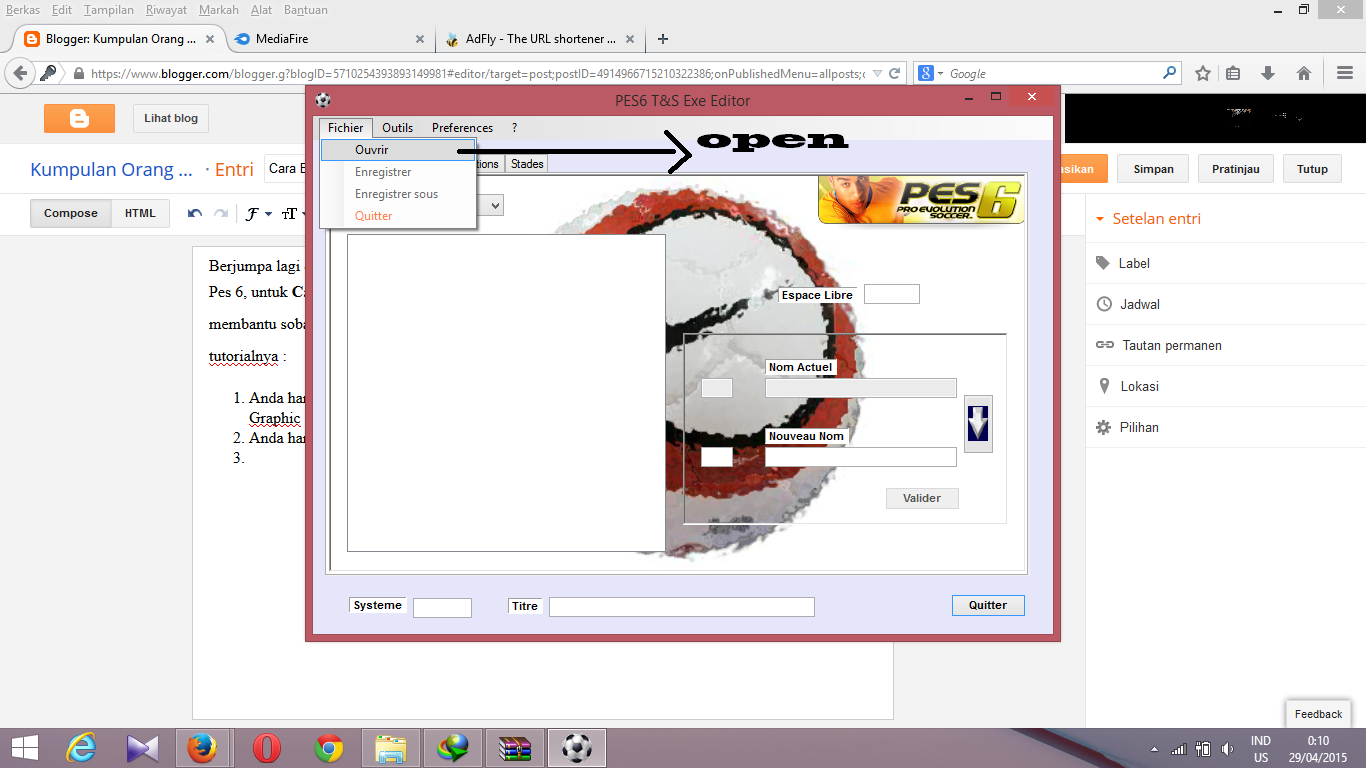Choose Enregistrer sous menu entry
The height and width of the screenshot is (780, 1372).
click(x=398, y=194)
